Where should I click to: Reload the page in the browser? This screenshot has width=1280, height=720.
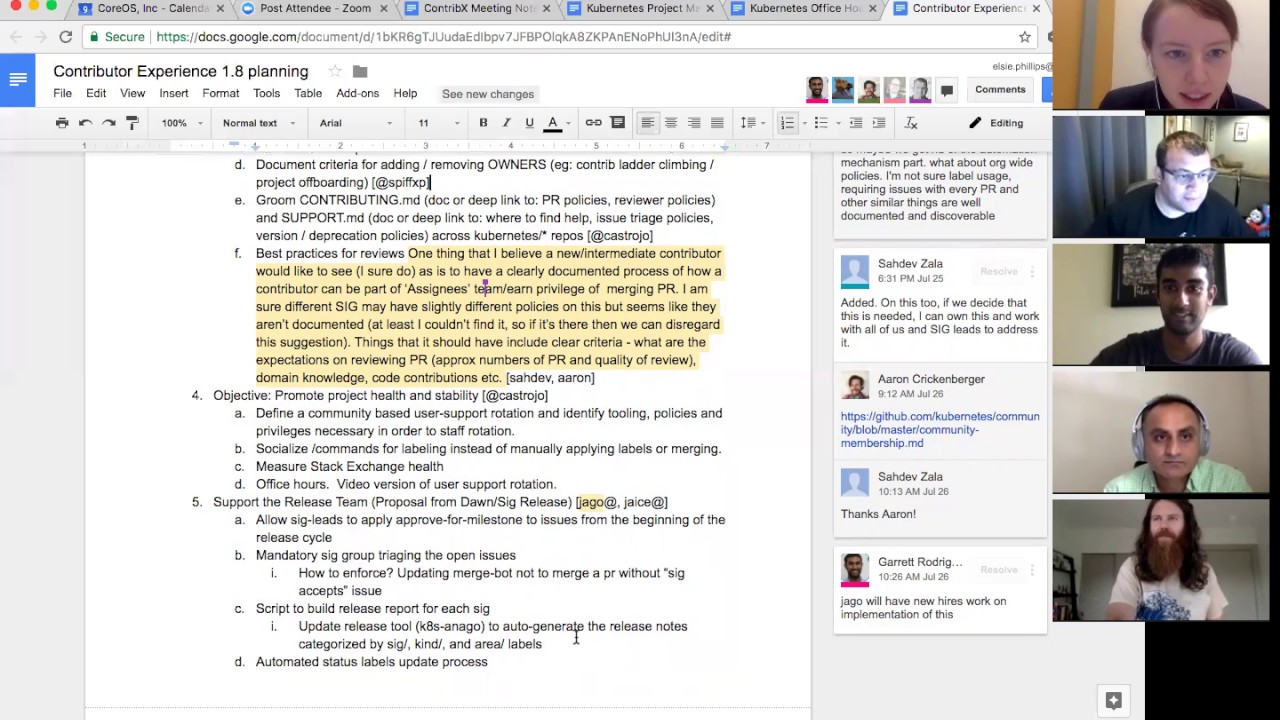(x=65, y=37)
